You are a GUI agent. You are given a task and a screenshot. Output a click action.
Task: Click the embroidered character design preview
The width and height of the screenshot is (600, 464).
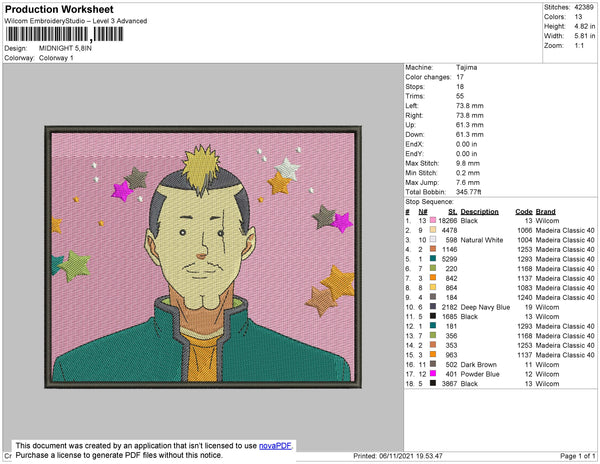203,257
